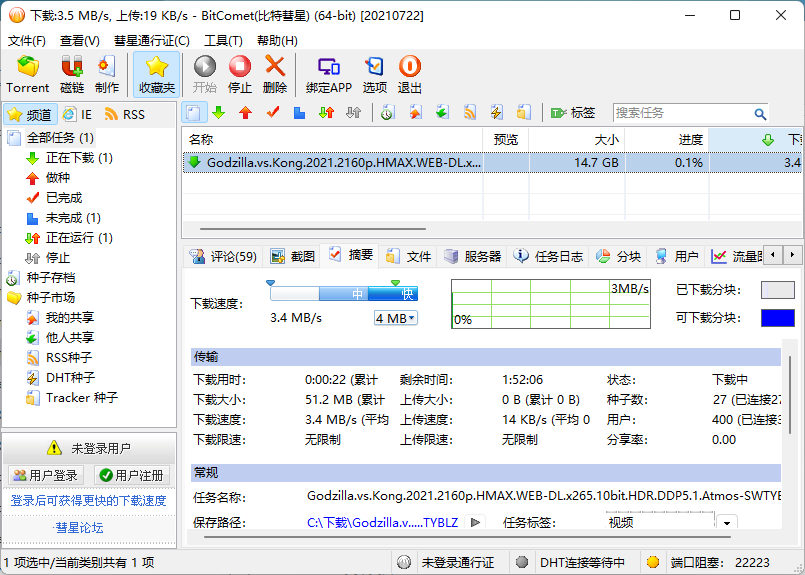Open the 查看(V) menu

(x=80, y=41)
